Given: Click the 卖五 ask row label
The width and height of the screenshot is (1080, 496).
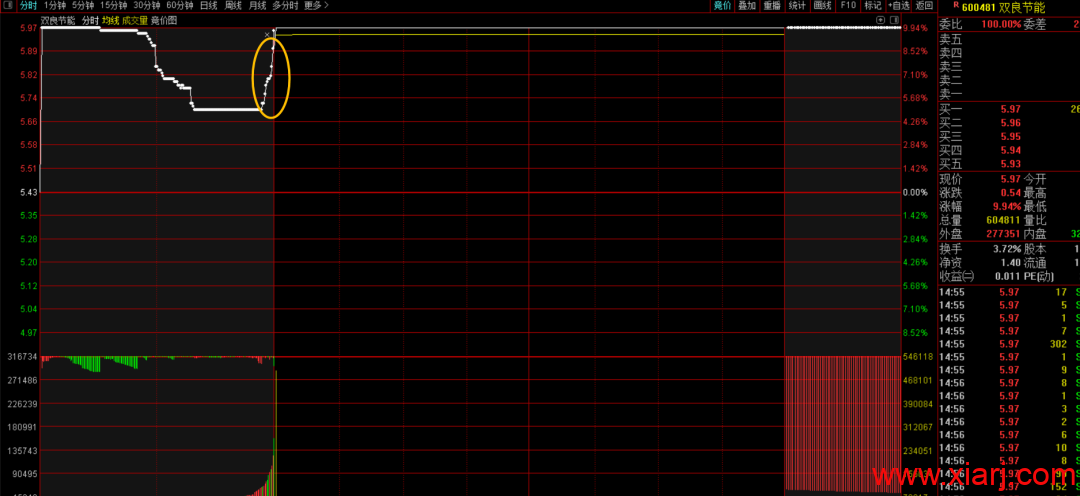Looking at the screenshot, I should [951, 39].
